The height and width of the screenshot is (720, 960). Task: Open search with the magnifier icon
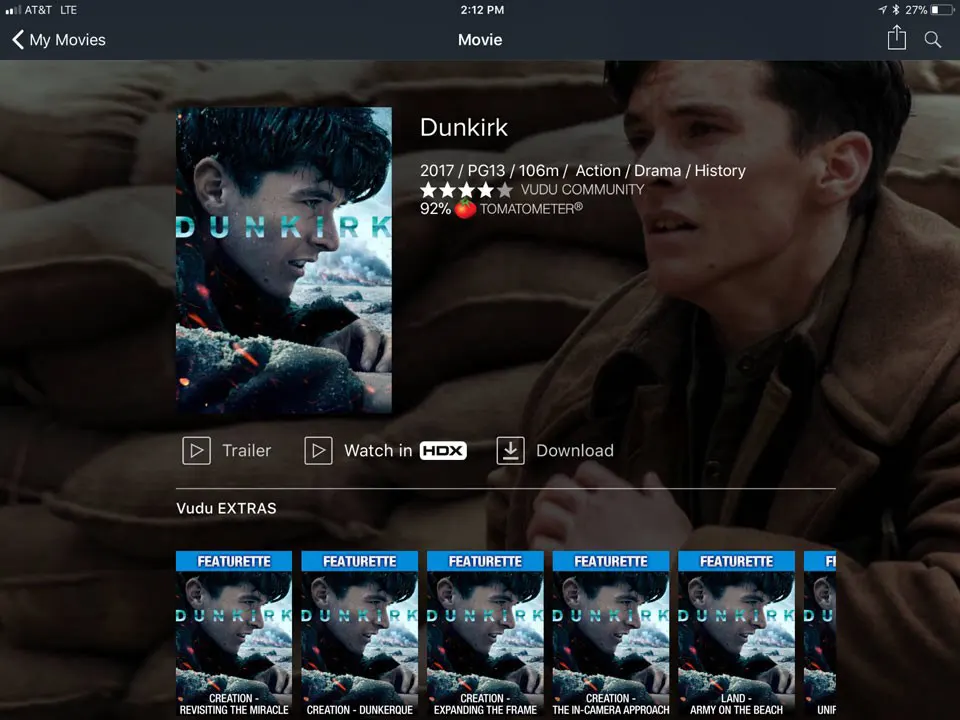tap(932, 40)
